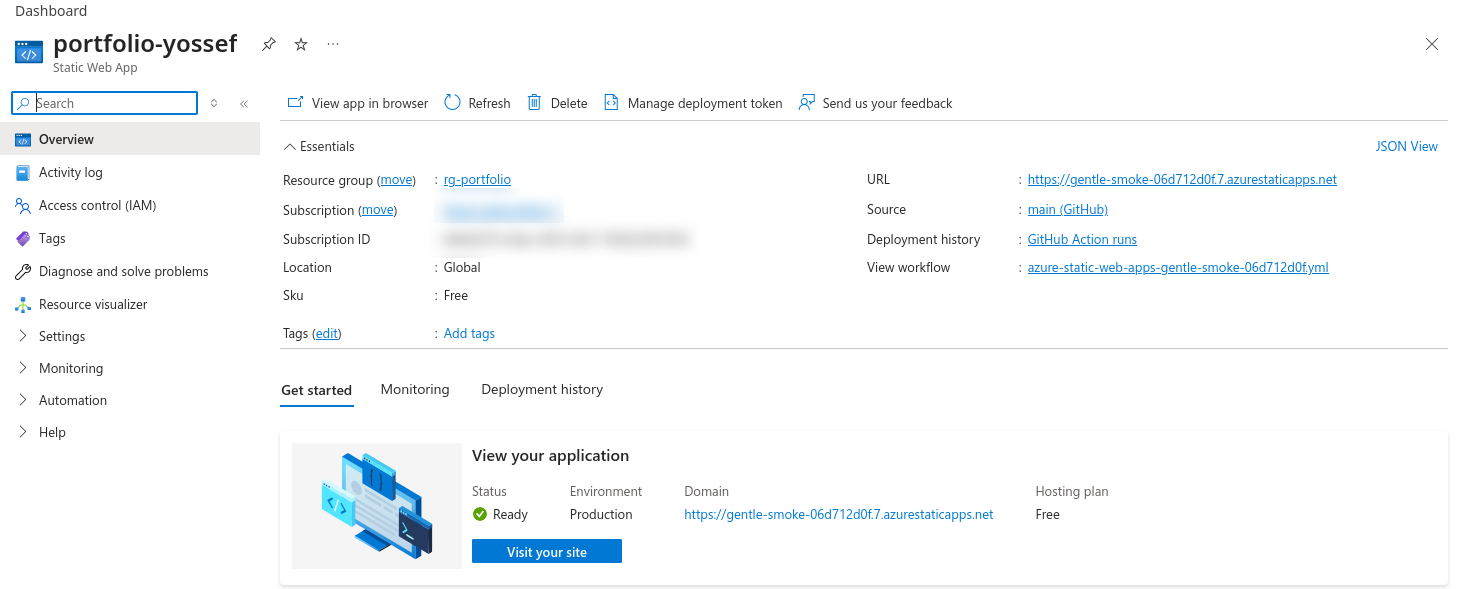Click Visit your site button

click(x=547, y=552)
